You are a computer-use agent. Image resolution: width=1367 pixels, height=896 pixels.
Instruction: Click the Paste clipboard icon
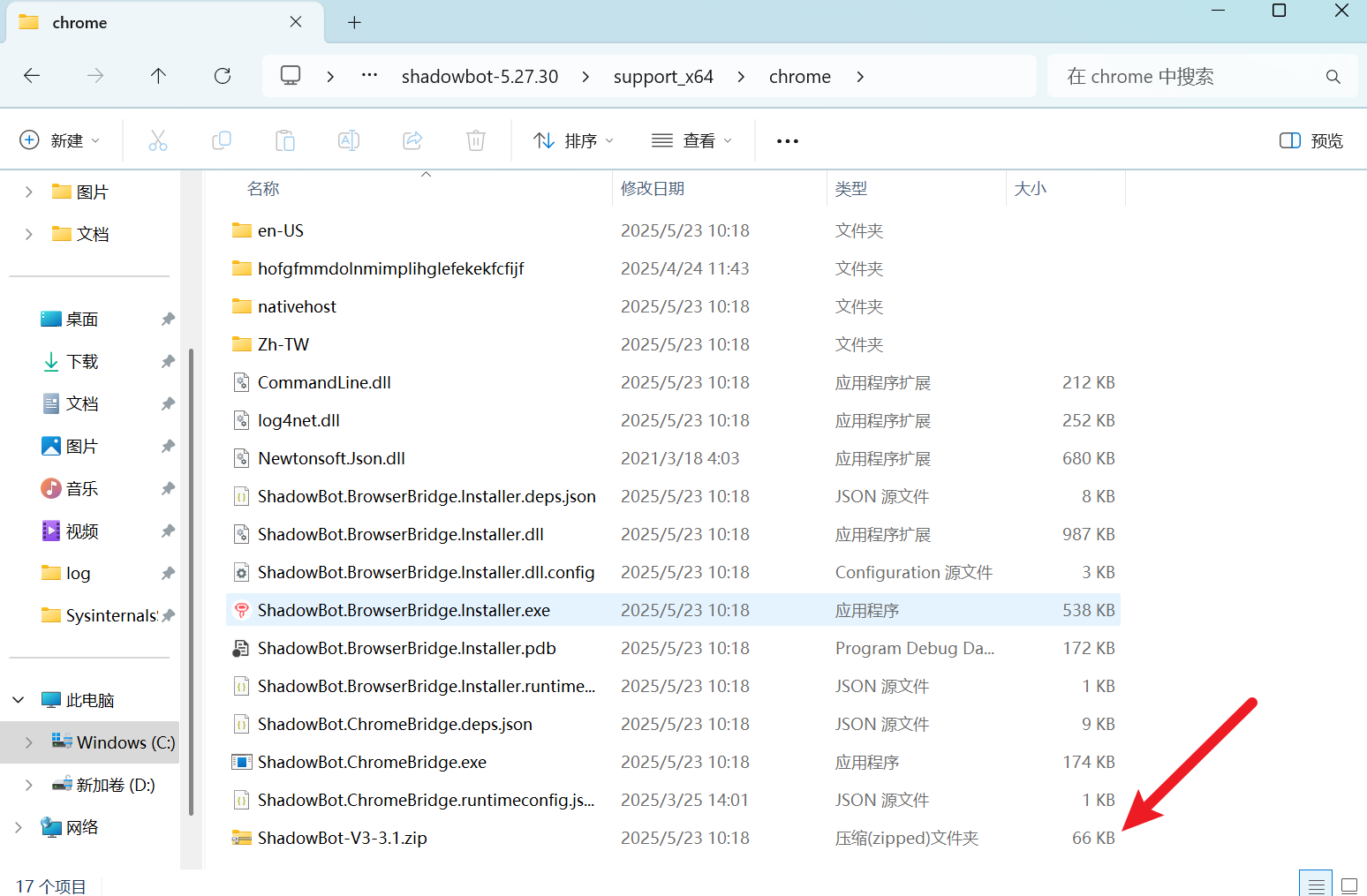(285, 140)
